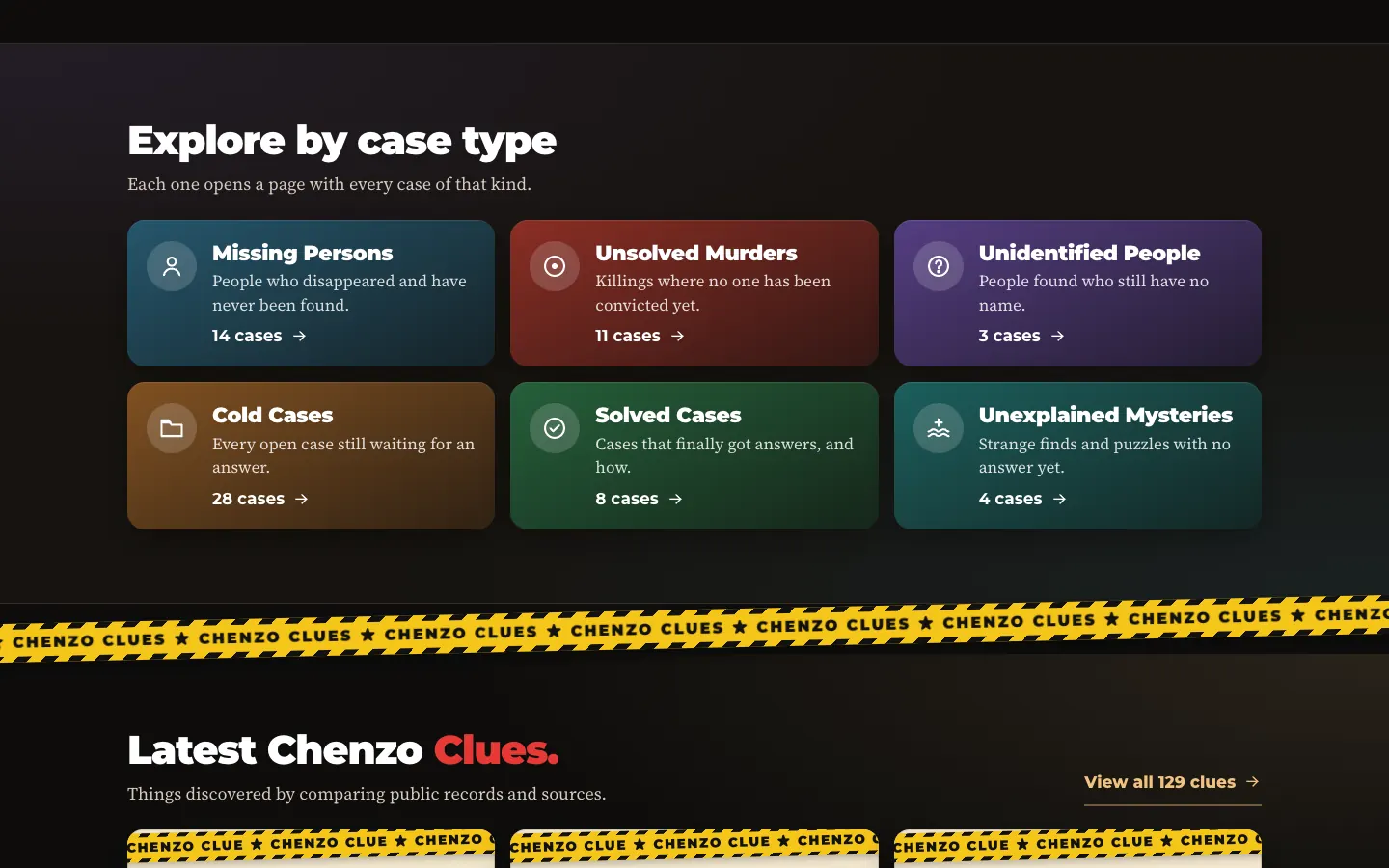Click 'Each one opens a page' subtitle
Image resolution: width=1389 pixels, height=868 pixels.
329,184
